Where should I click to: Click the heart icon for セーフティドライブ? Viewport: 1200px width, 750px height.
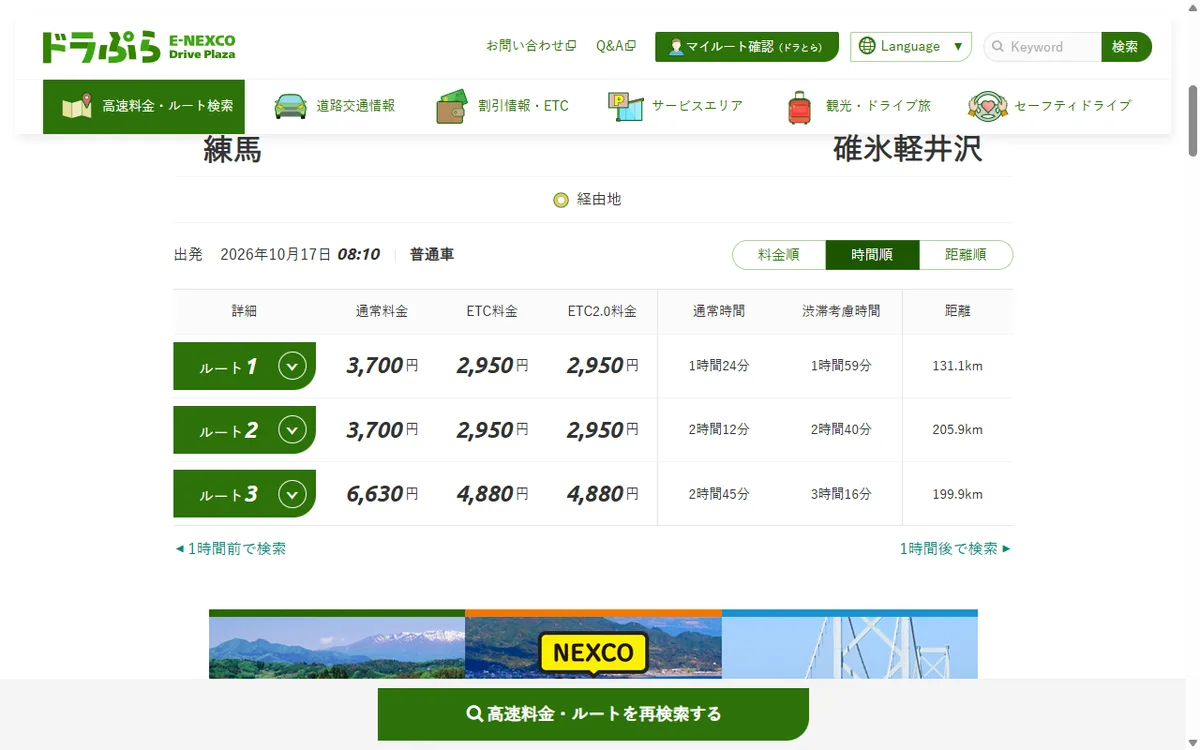[x=987, y=106]
